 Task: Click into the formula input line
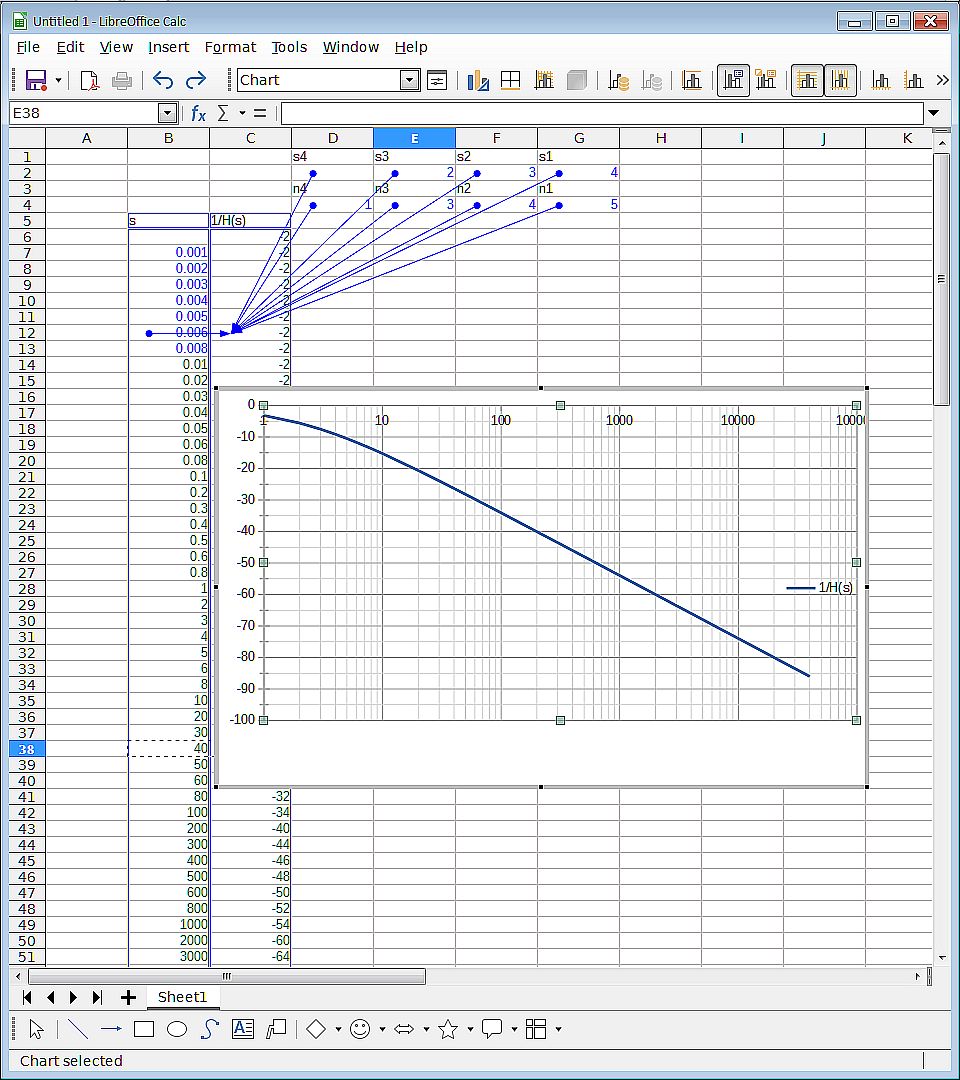pos(602,113)
